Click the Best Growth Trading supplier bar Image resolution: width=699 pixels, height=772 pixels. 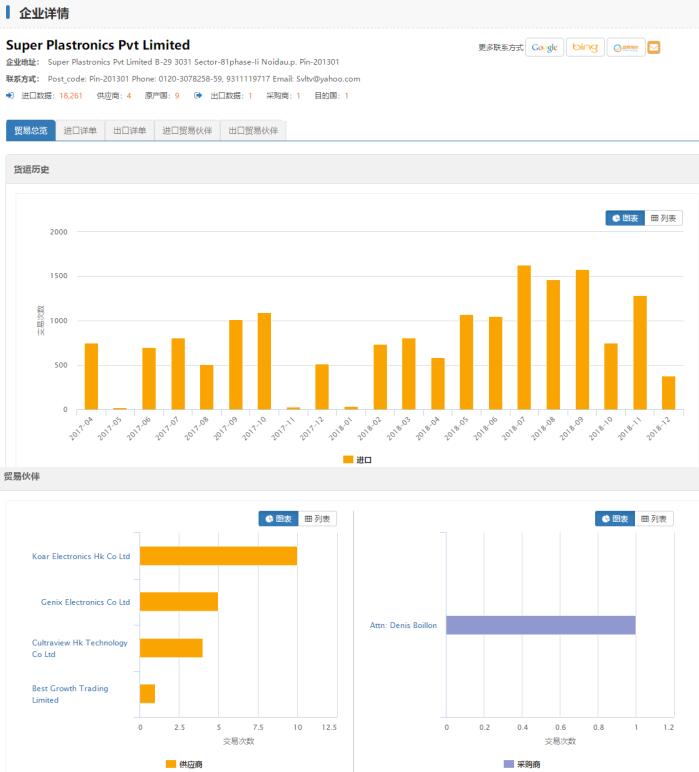[x=147, y=694]
